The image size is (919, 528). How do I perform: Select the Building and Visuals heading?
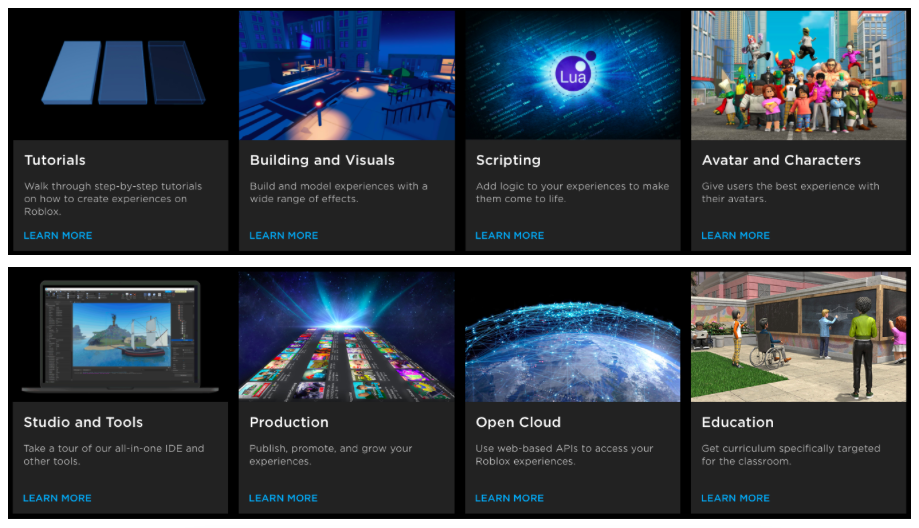[x=322, y=160]
